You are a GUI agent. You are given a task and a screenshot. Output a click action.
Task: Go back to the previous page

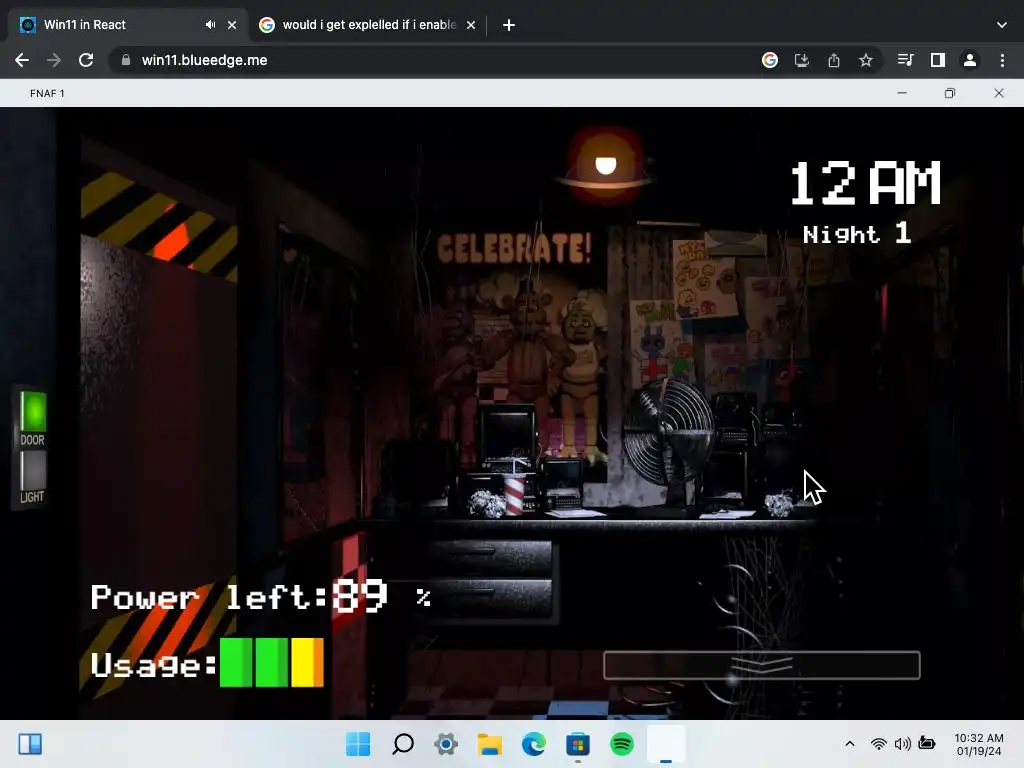pos(22,60)
